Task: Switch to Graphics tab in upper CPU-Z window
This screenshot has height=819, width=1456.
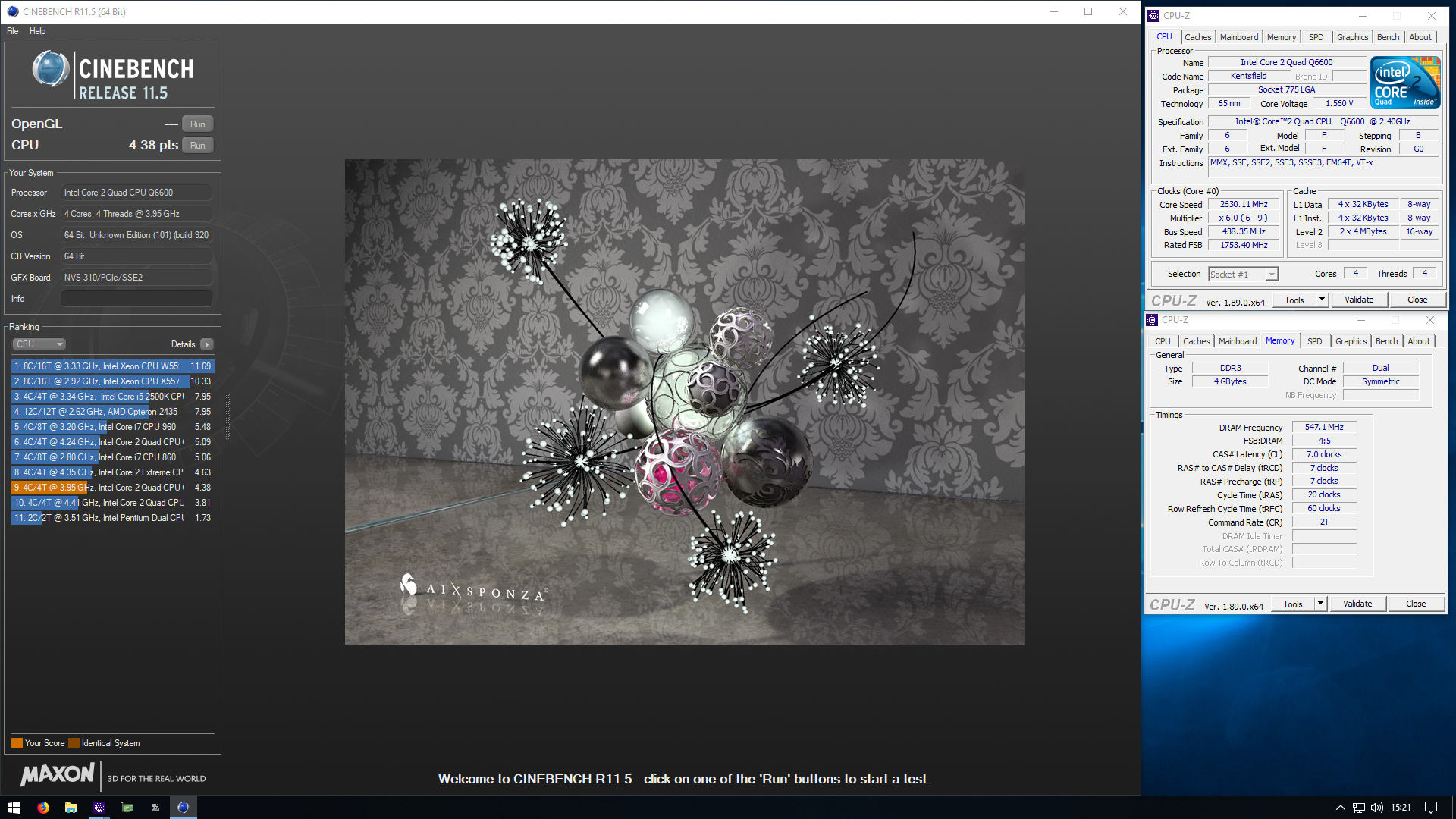Action: [1352, 37]
